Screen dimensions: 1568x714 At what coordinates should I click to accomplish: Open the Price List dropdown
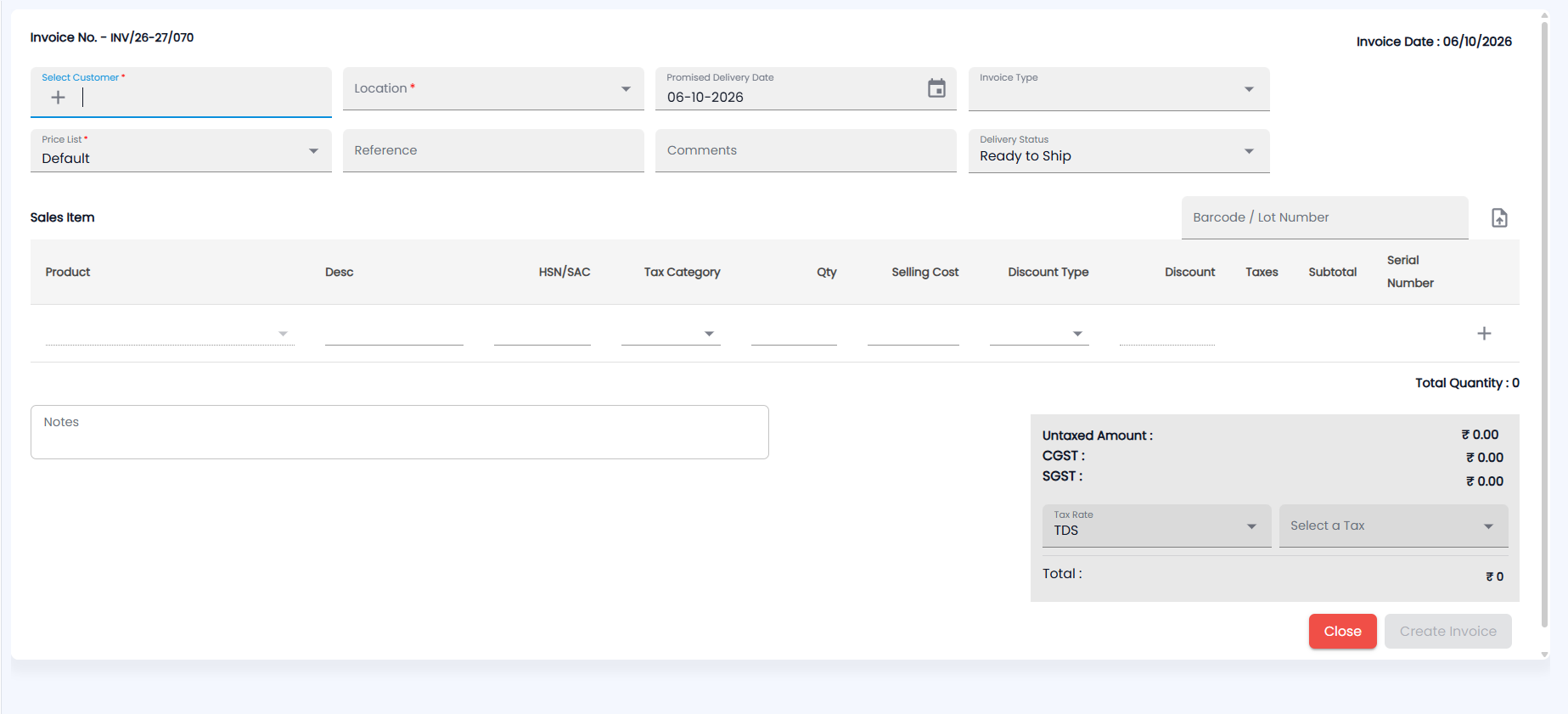pos(181,150)
